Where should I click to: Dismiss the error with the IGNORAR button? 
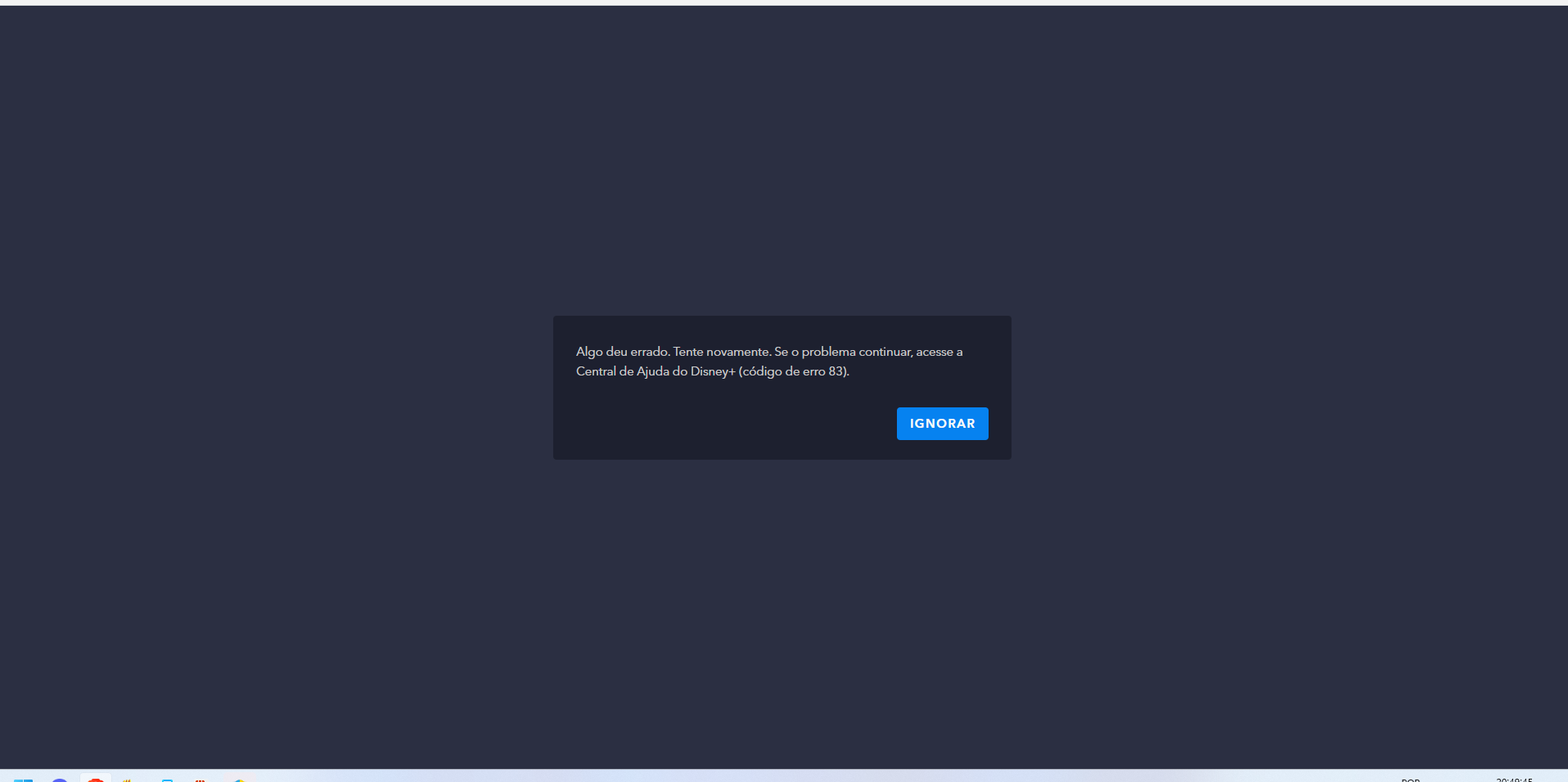pyautogui.click(x=942, y=424)
